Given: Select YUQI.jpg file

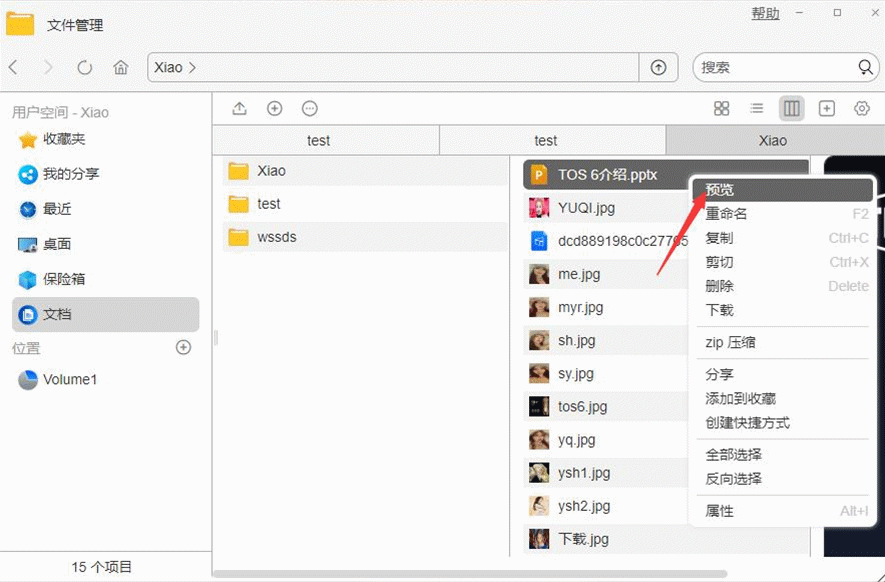Looking at the screenshot, I should [x=607, y=208].
